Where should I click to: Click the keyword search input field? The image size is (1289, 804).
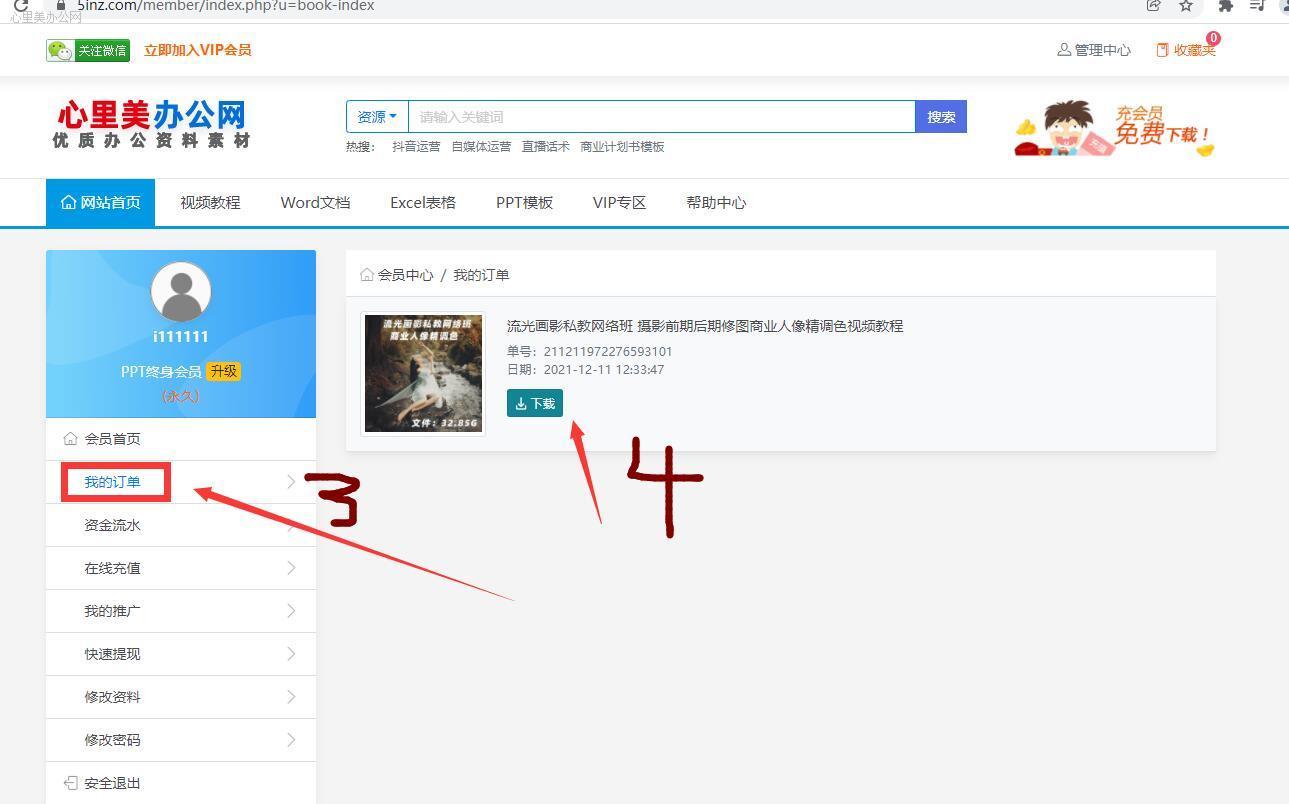661,117
